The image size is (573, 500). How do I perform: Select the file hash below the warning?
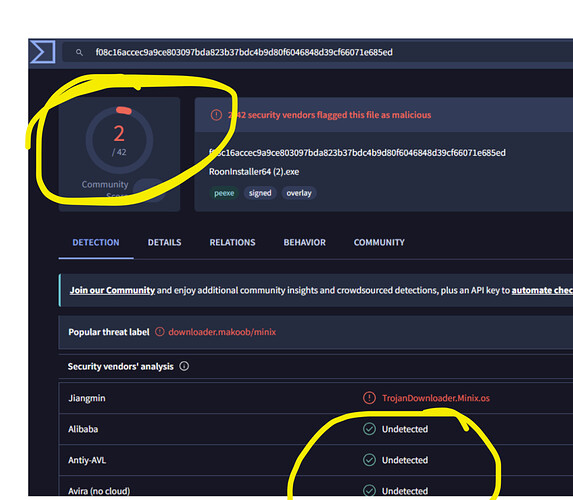357,153
